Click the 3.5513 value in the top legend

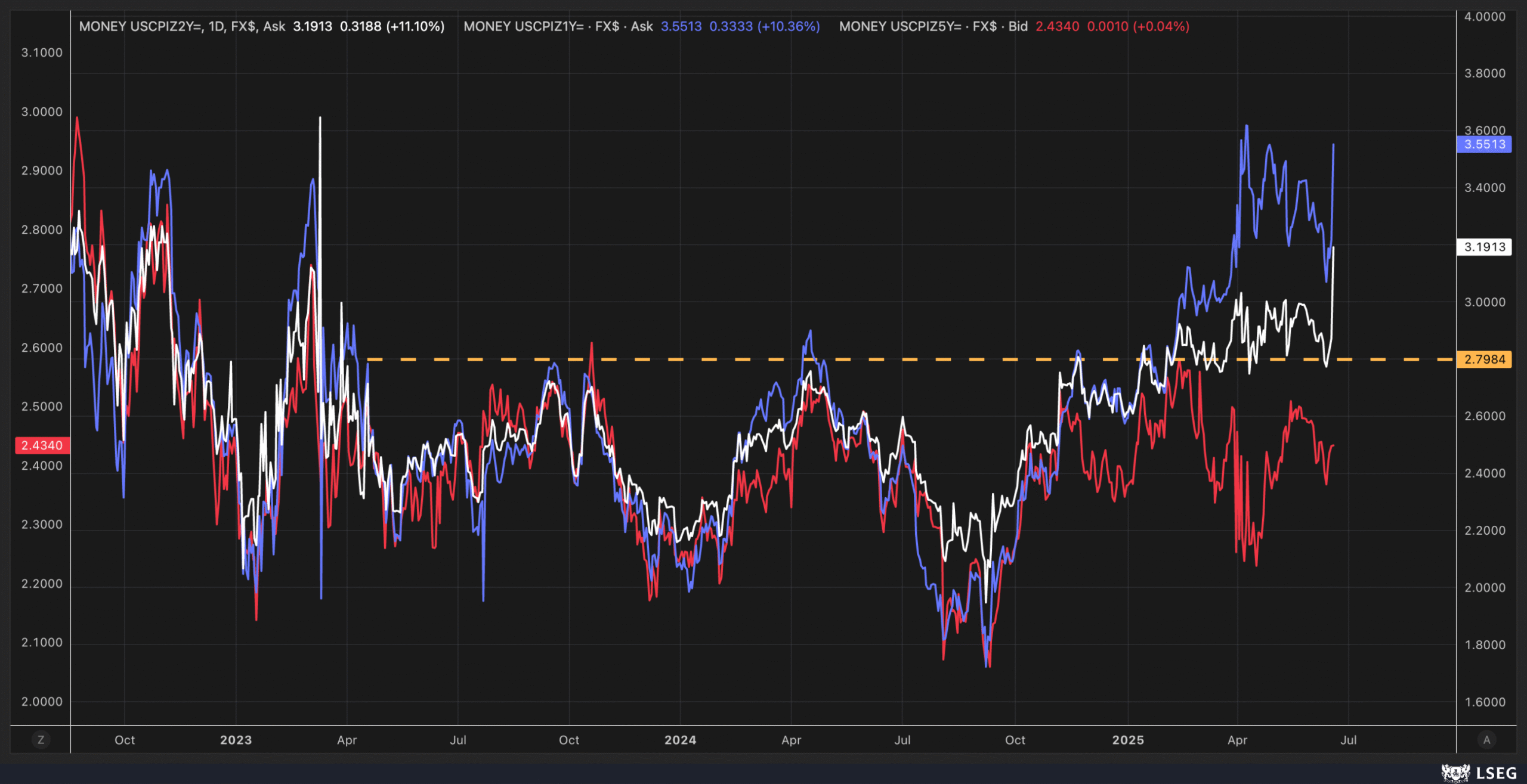tap(681, 26)
